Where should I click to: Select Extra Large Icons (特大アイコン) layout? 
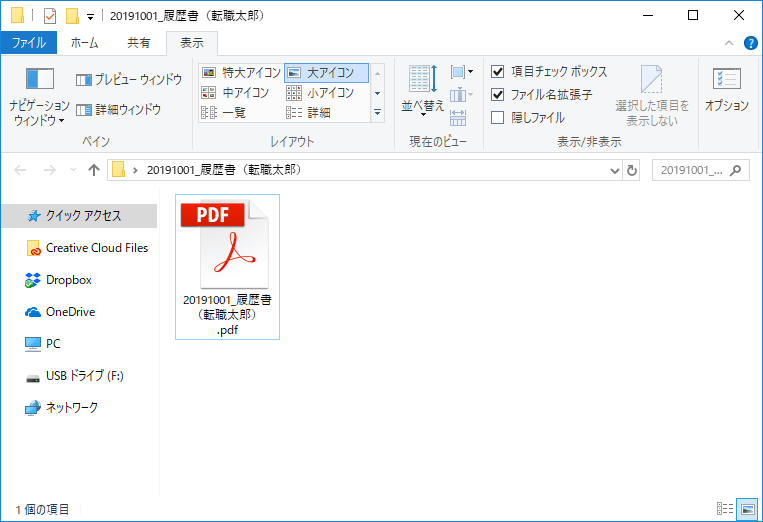click(241, 72)
